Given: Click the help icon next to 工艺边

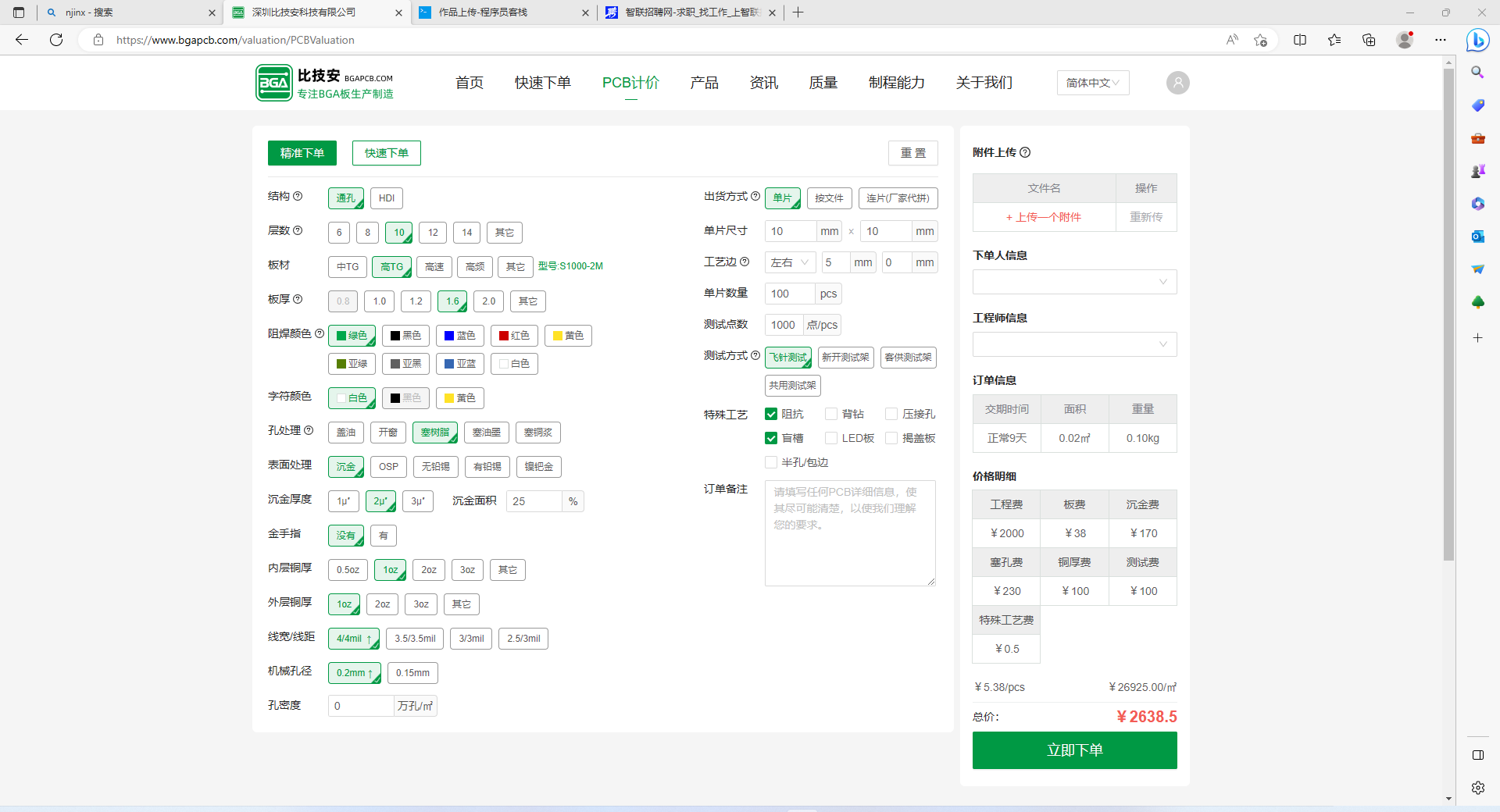Looking at the screenshot, I should point(745,262).
